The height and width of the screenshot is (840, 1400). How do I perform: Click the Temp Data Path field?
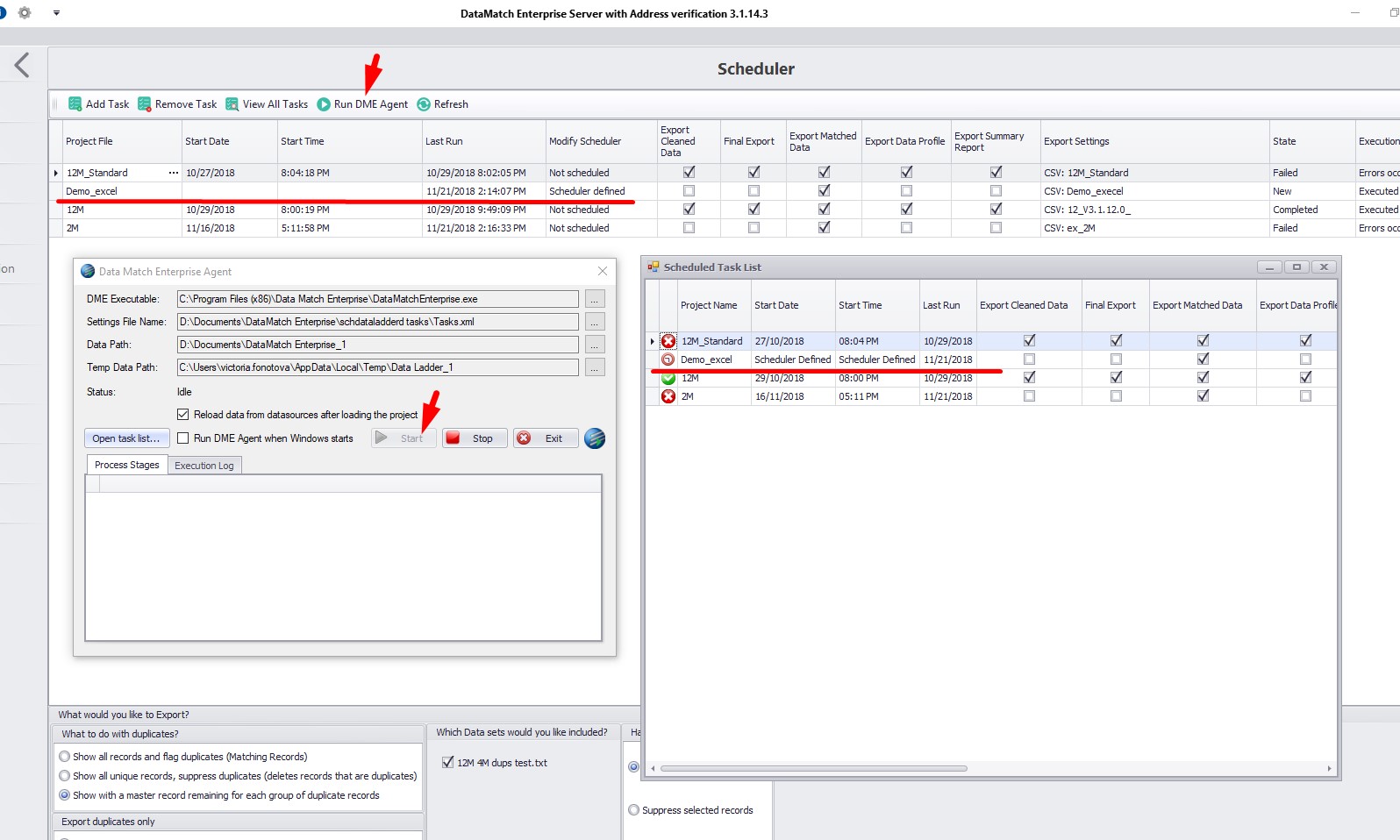coord(378,367)
